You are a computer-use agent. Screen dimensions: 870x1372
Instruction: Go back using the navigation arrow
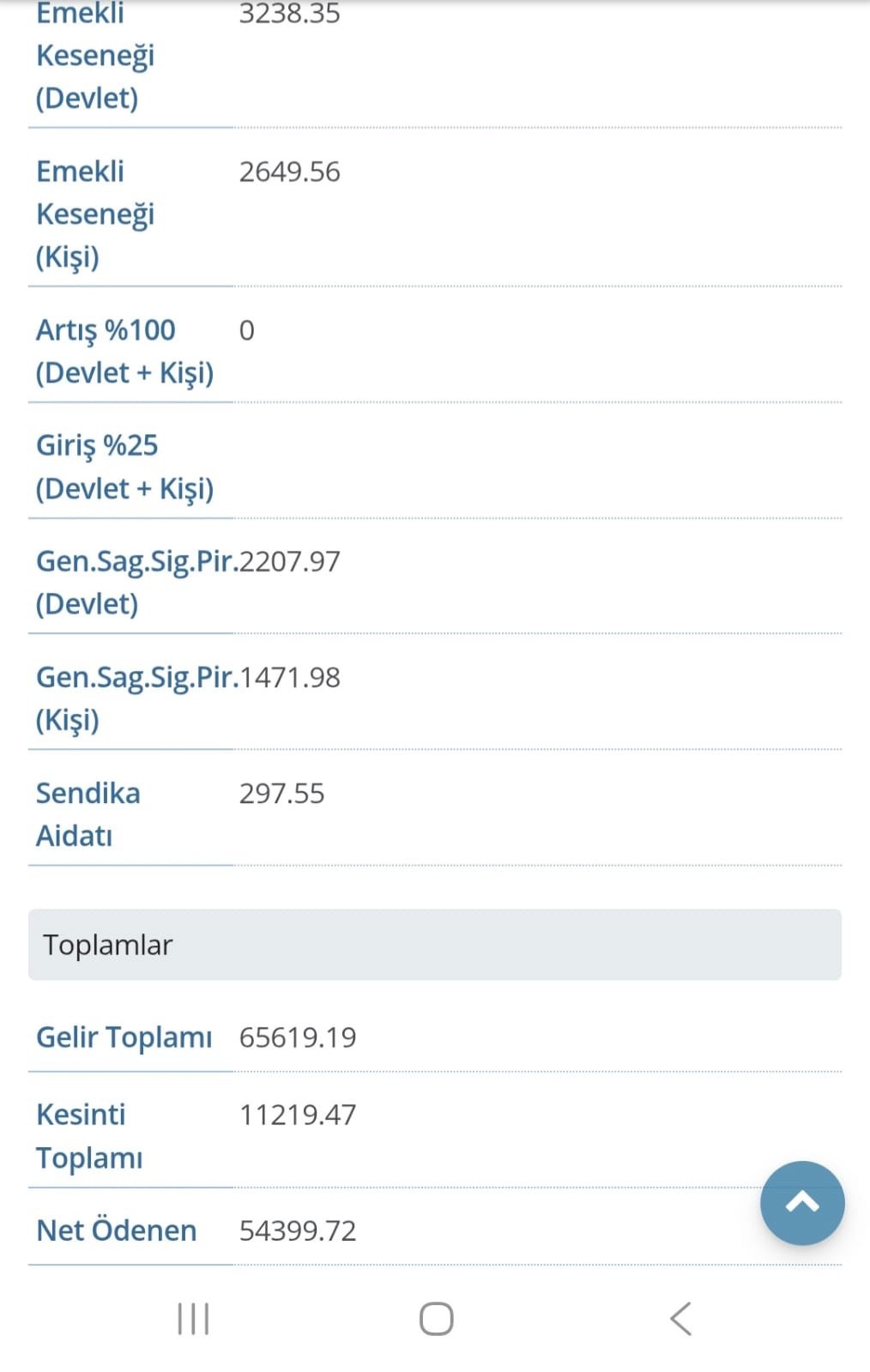680,1318
